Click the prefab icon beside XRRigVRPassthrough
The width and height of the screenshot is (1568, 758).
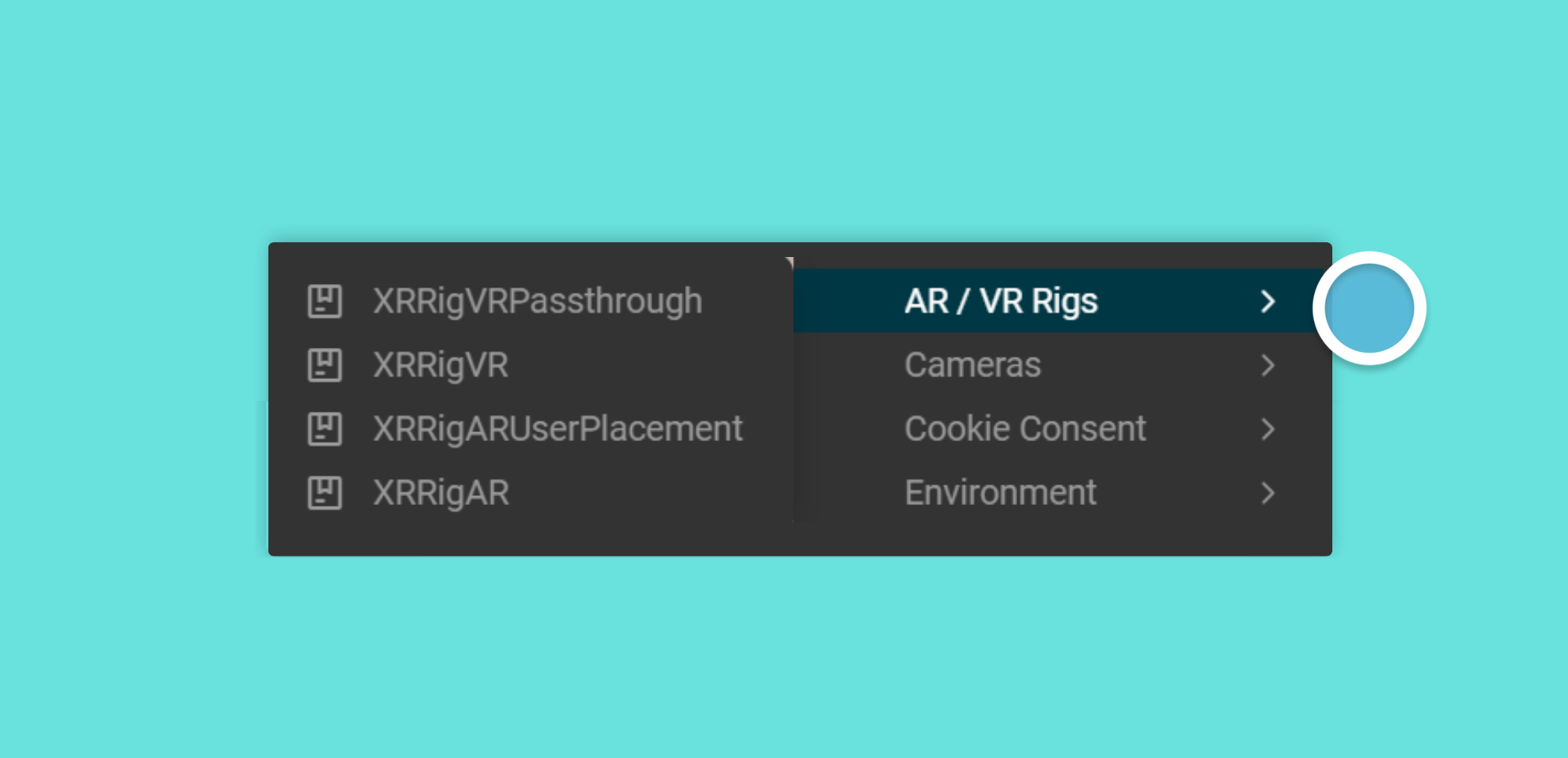[324, 301]
